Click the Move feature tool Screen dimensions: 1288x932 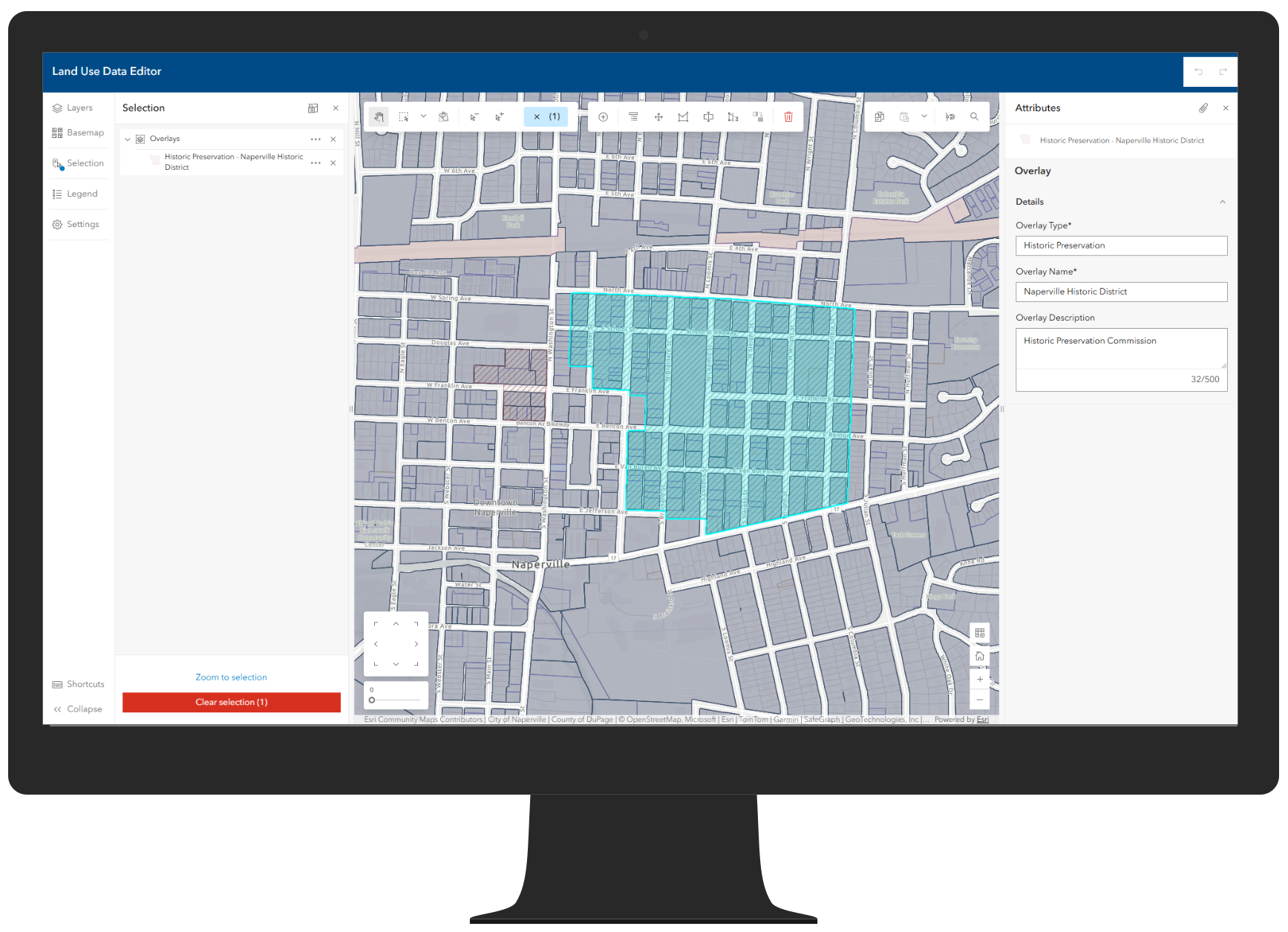pos(658,116)
